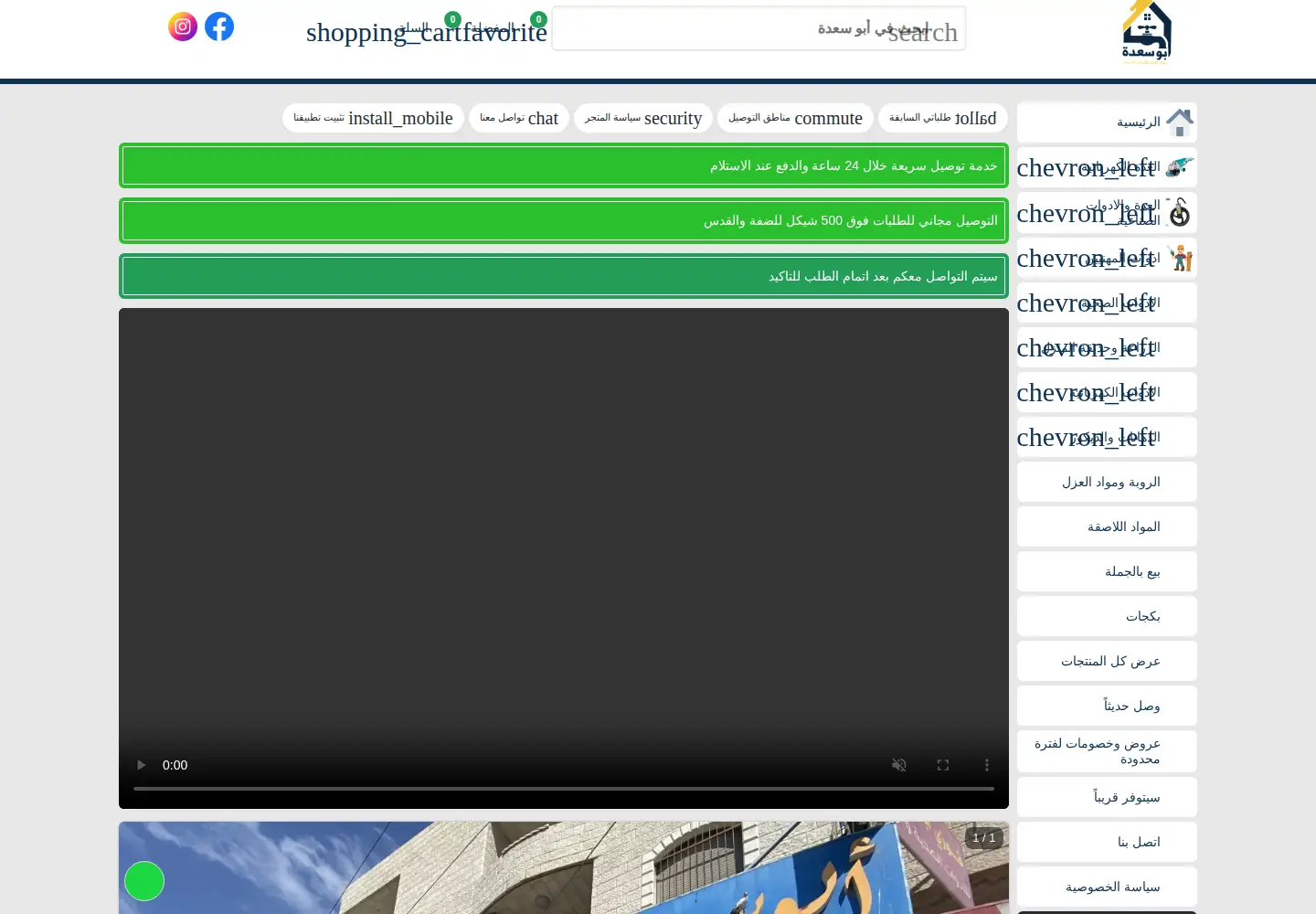The image size is (1316, 914).
Task: Select بكجات in sidebar
Action: point(1107,616)
